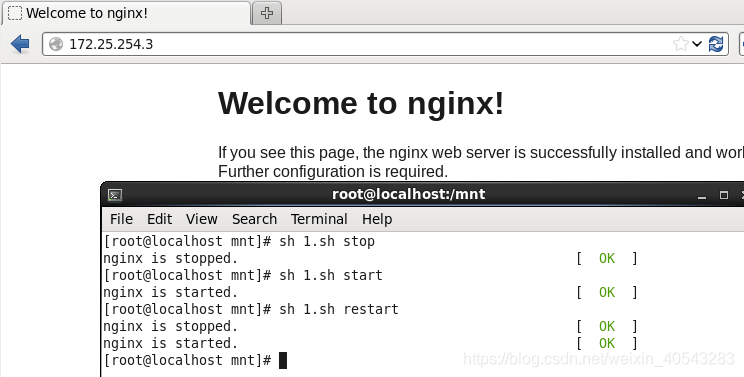744x377 pixels.
Task: Click the globe site identity icon
Action: 56,44
